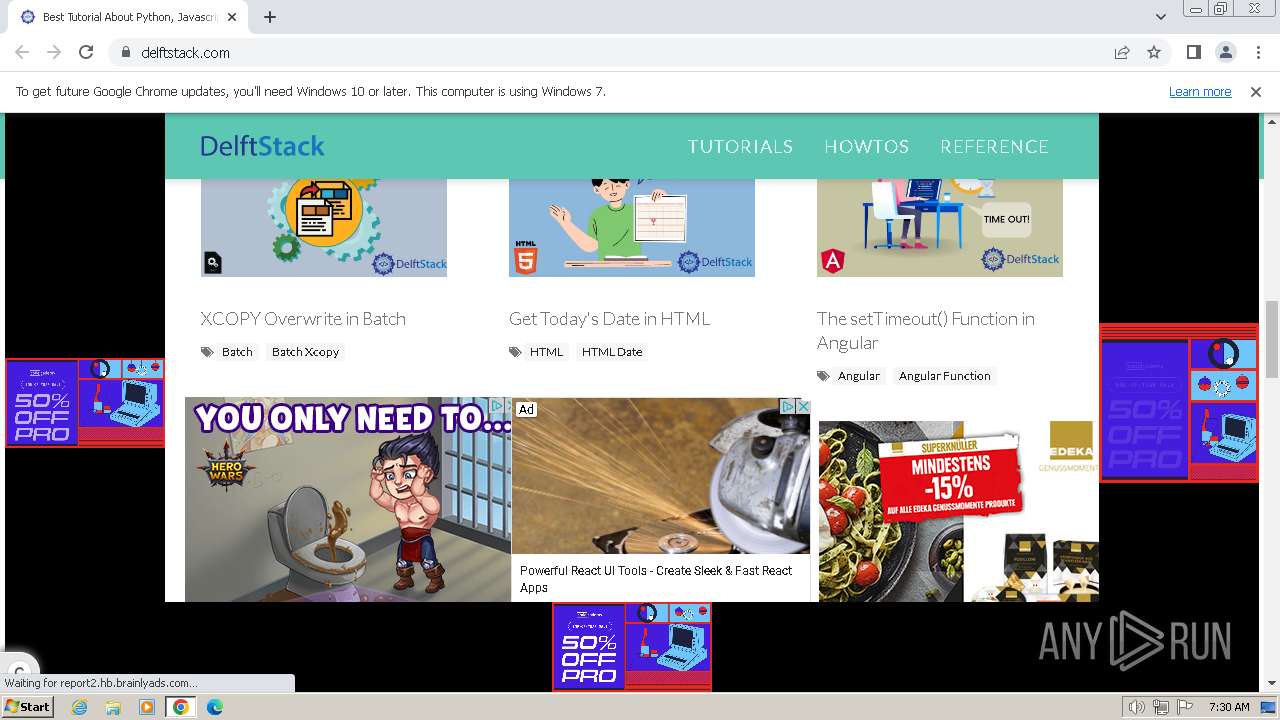This screenshot has height=720, width=1280.
Task: Click the bottom 50% OFF PRO banner
Action: (x=632, y=647)
